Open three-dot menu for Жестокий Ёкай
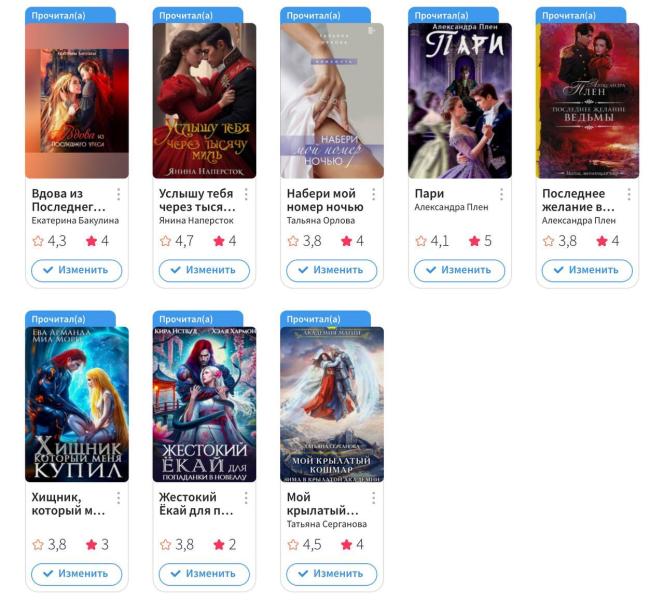This screenshot has height=600, width=663. 246,498
